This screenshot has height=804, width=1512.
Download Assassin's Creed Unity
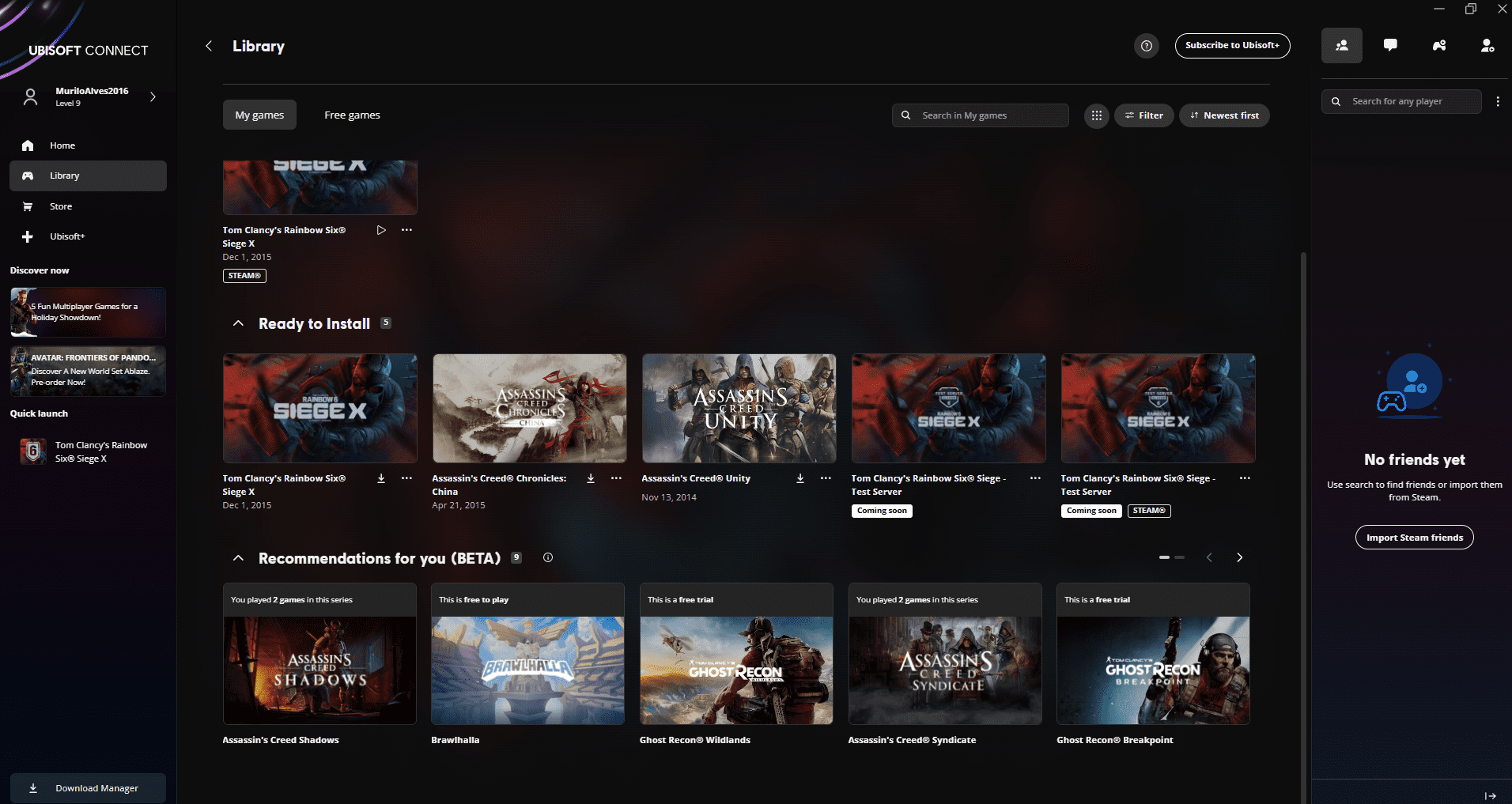pos(799,477)
